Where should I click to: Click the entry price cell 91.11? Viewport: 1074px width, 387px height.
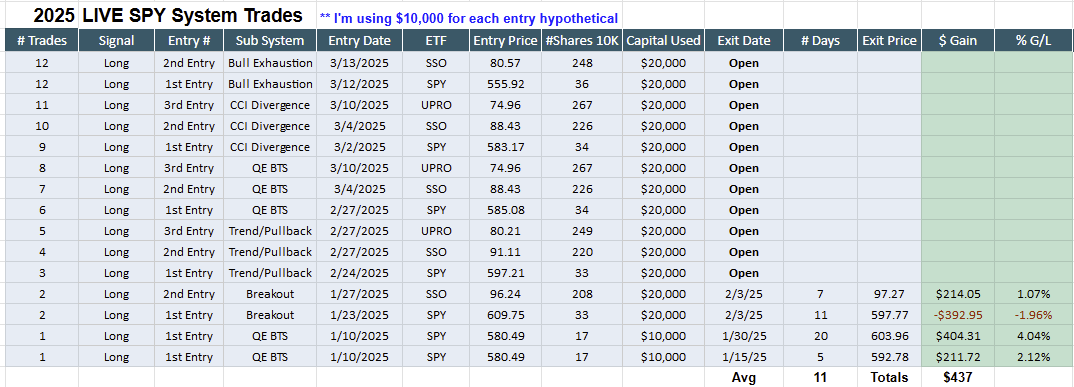[x=505, y=252]
